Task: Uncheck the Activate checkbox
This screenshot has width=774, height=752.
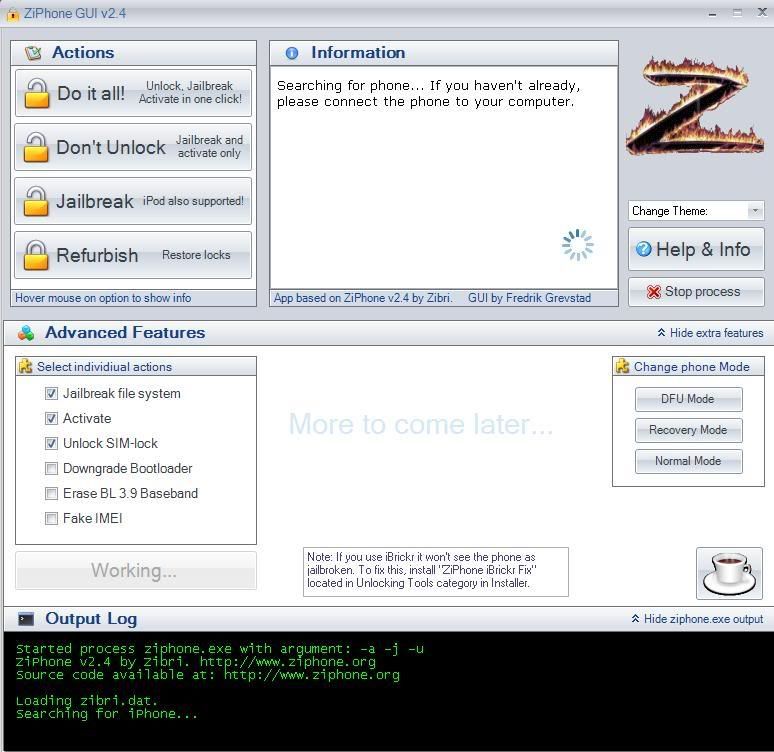Action: (51, 419)
